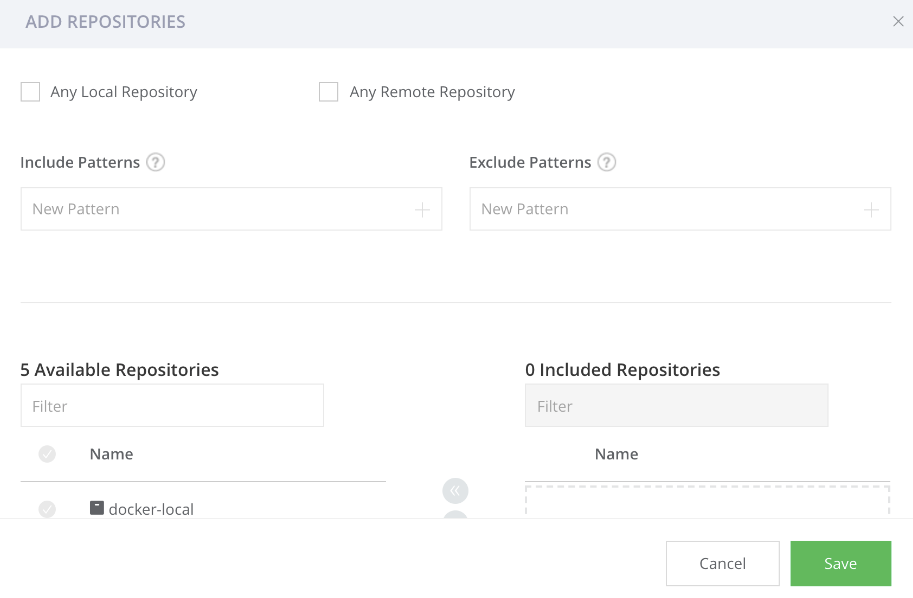Screen dimensions: 913x598
Task: Toggle select-all check in Available Repositories header
Action: click(47, 454)
